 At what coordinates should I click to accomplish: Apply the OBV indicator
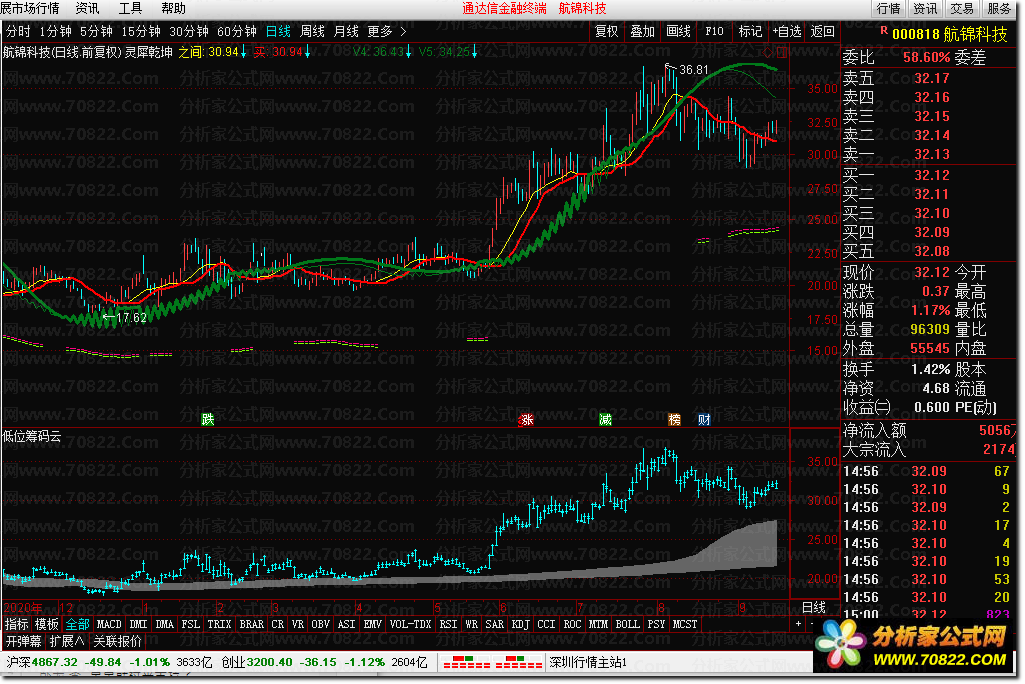[320, 624]
